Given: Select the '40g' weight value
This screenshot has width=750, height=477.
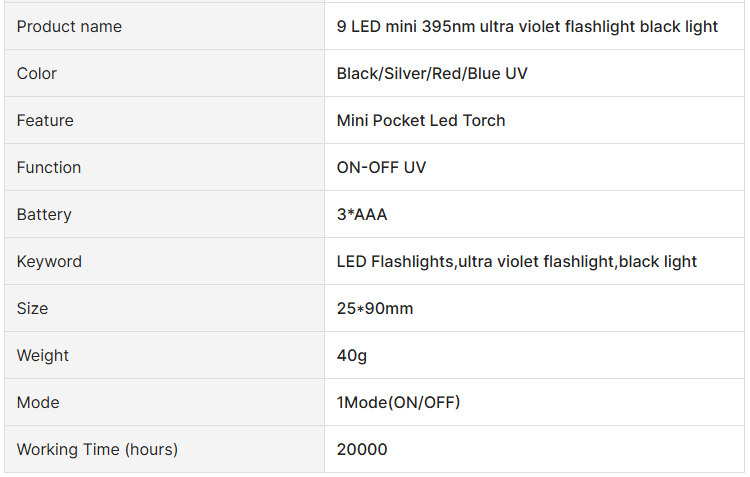Looking at the screenshot, I should coord(352,355).
